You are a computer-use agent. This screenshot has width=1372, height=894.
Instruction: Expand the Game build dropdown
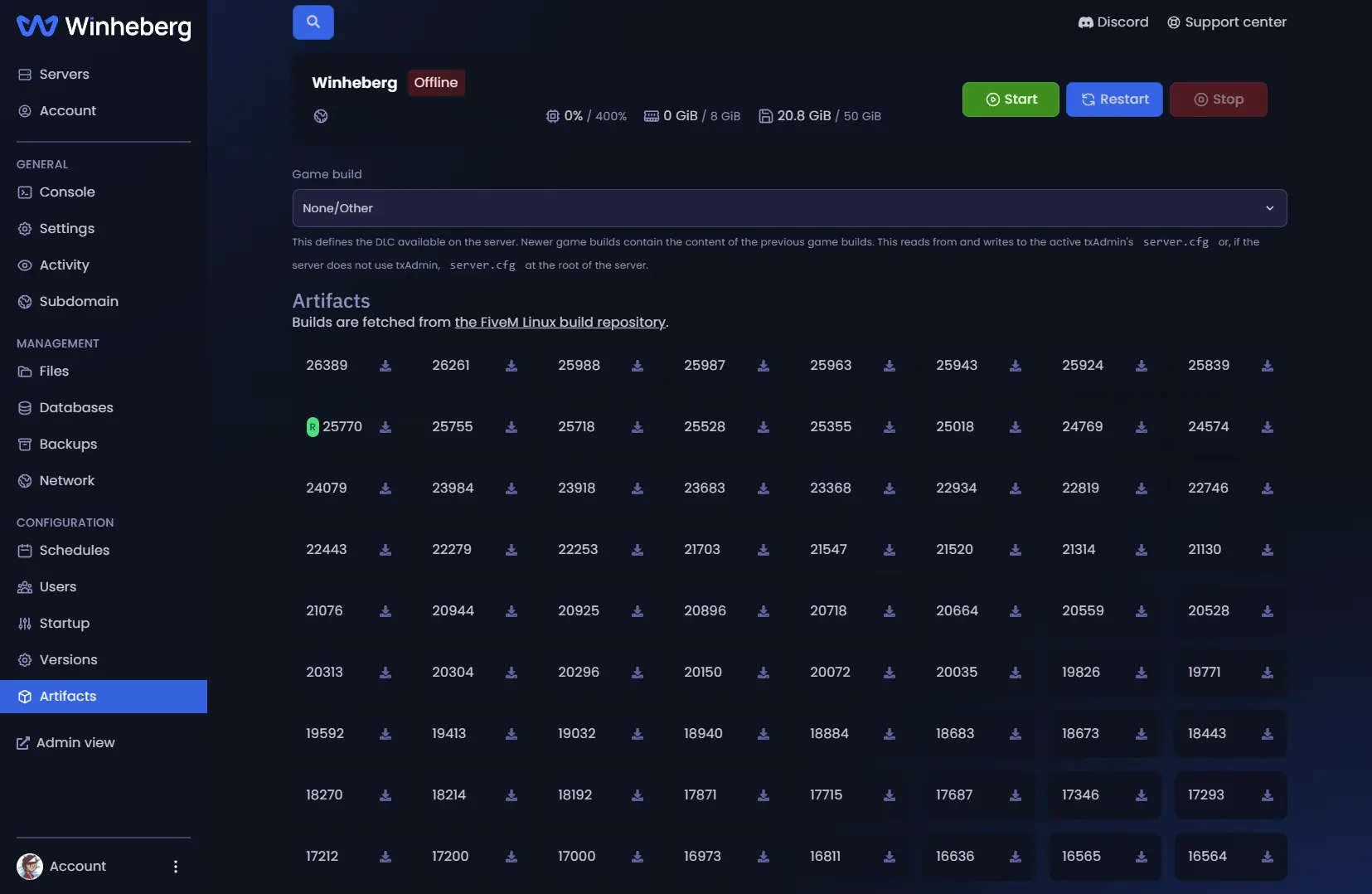coord(789,208)
